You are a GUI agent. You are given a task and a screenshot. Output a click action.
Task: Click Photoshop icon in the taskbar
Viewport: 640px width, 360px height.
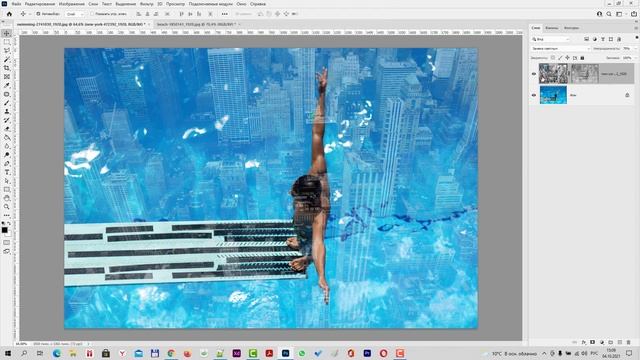click(x=285, y=353)
